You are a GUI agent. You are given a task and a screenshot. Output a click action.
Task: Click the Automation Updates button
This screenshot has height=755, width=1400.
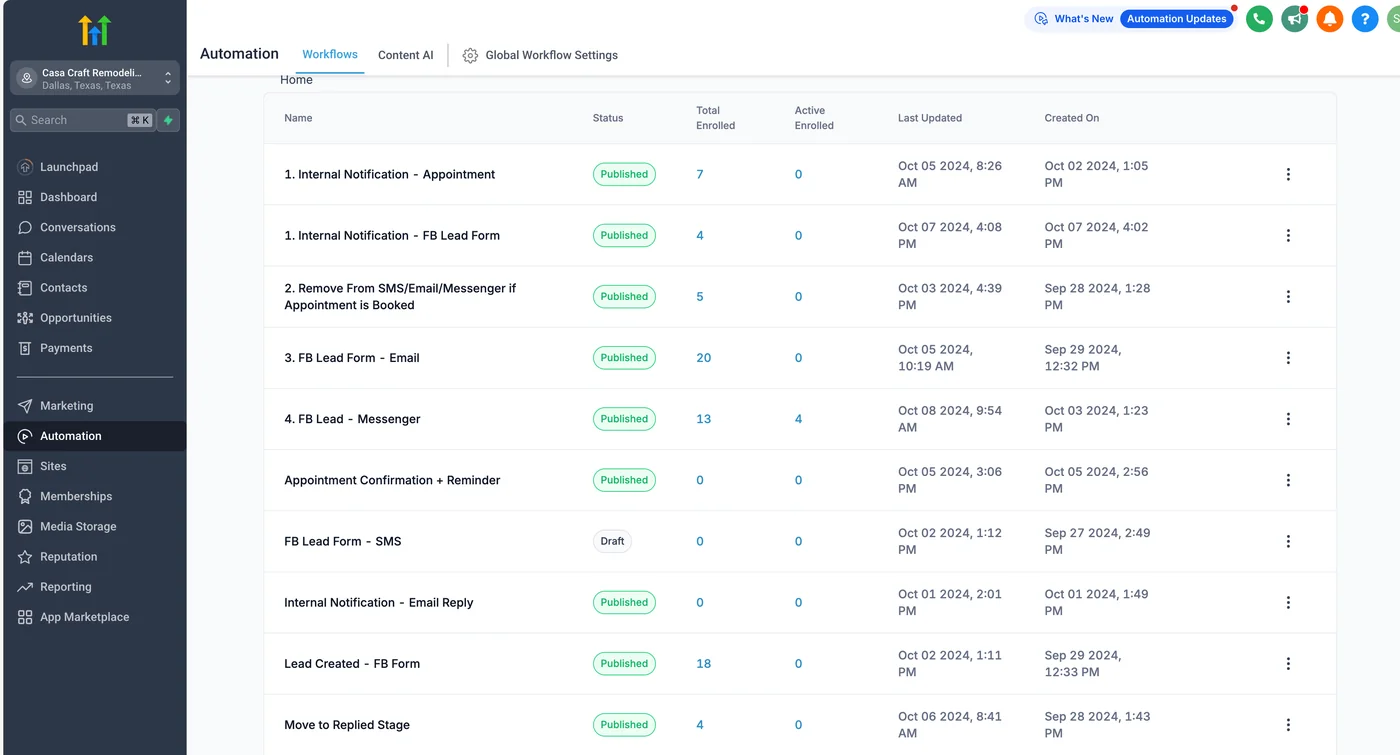click(x=1177, y=18)
